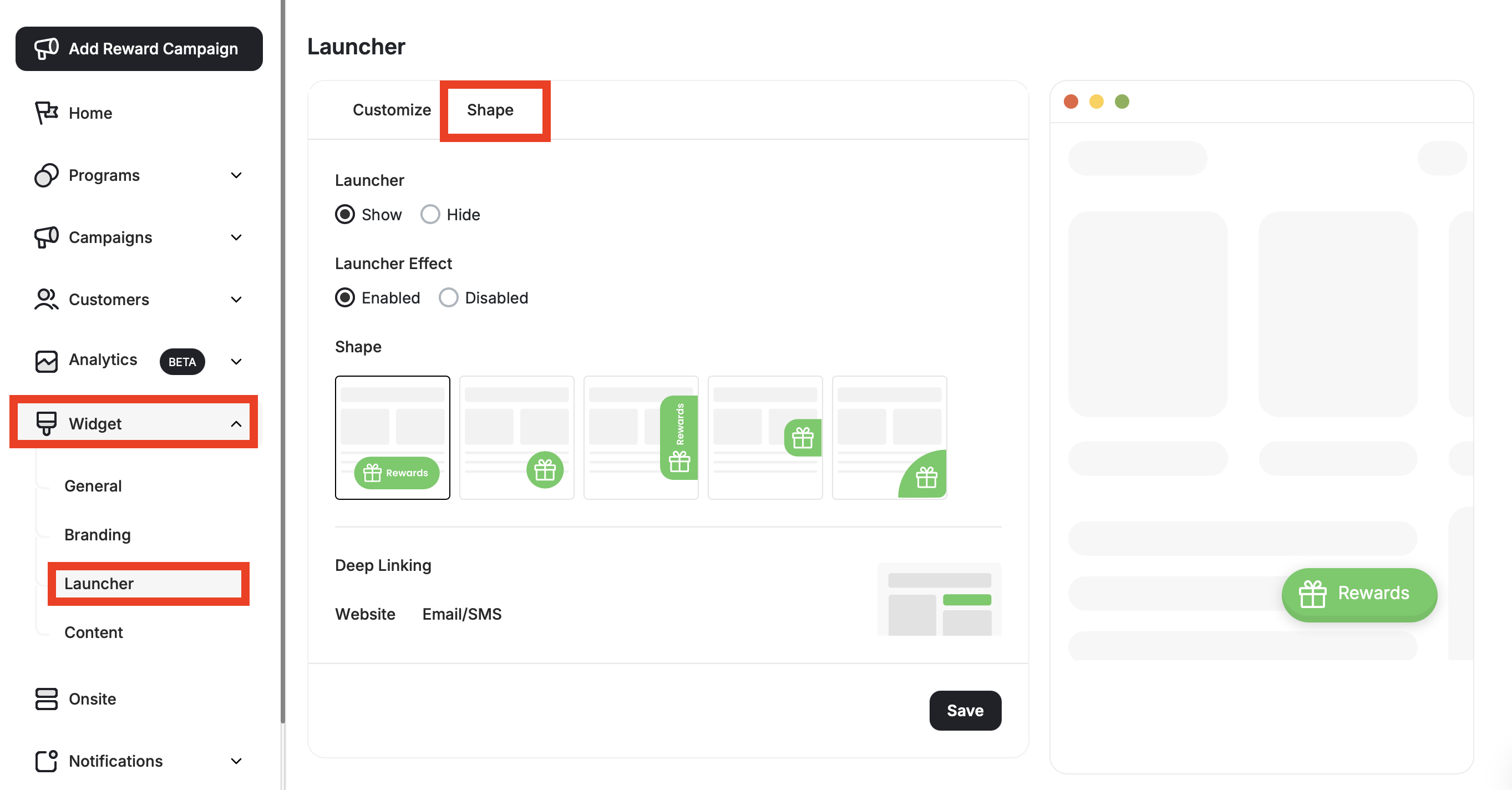Viewport: 1512px width, 790px height.
Task: Switch to the Customize tab
Action: 392,110
